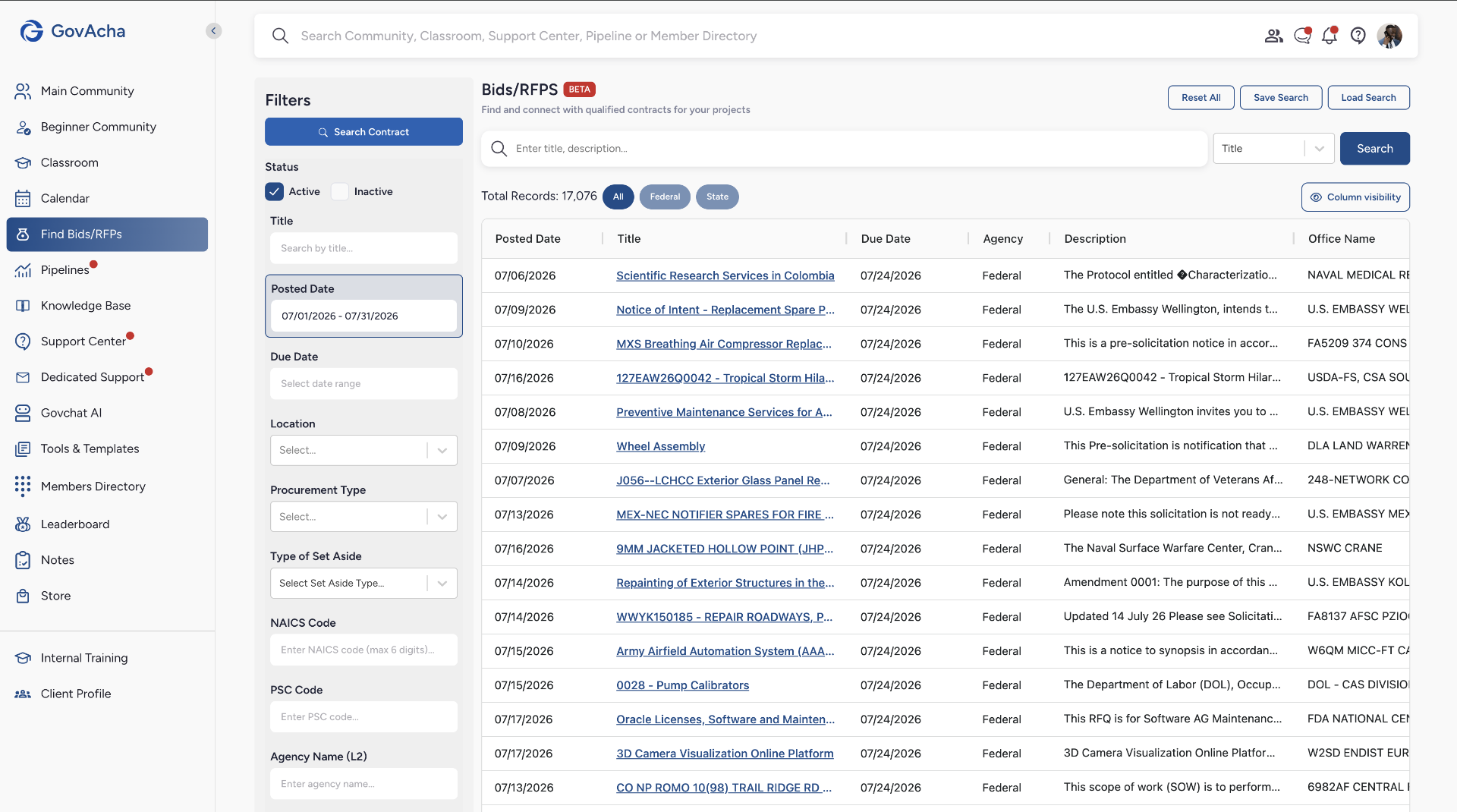Image resolution: width=1457 pixels, height=812 pixels.
Task: Click the blue Search button
Action: click(x=1374, y=149)
